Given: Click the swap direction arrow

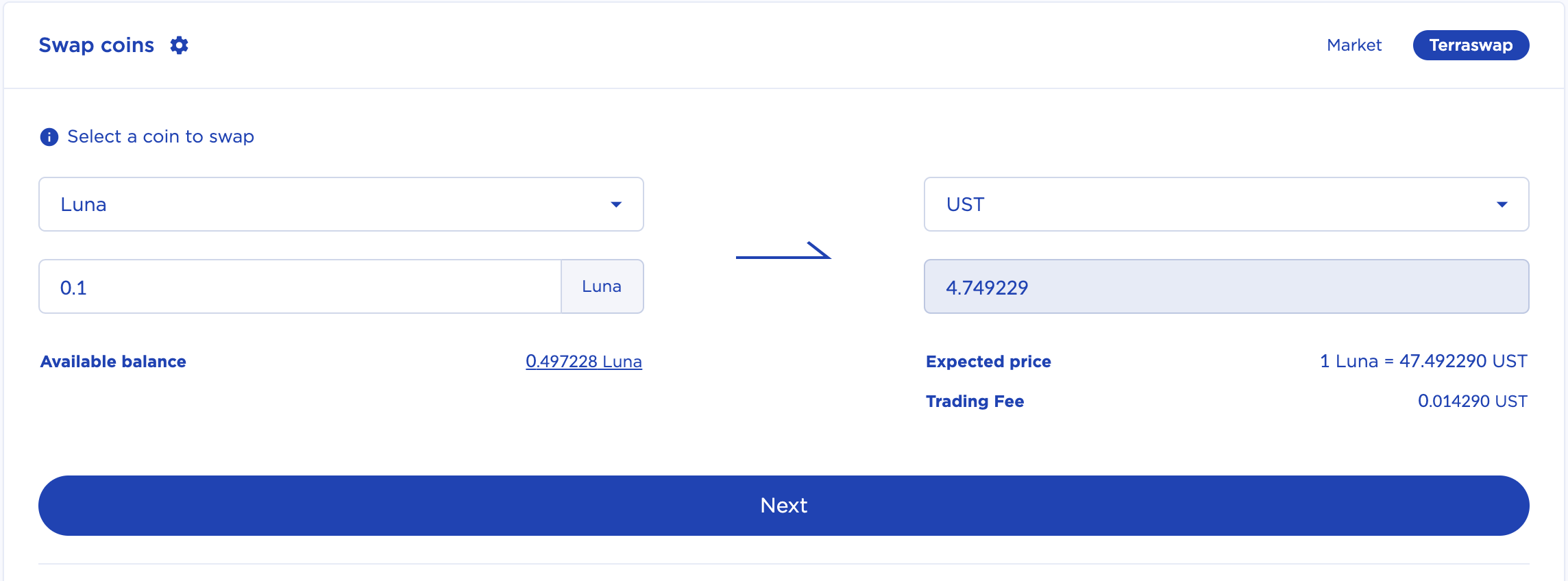Looking at the screenshot, I should (x=783, y=251).
